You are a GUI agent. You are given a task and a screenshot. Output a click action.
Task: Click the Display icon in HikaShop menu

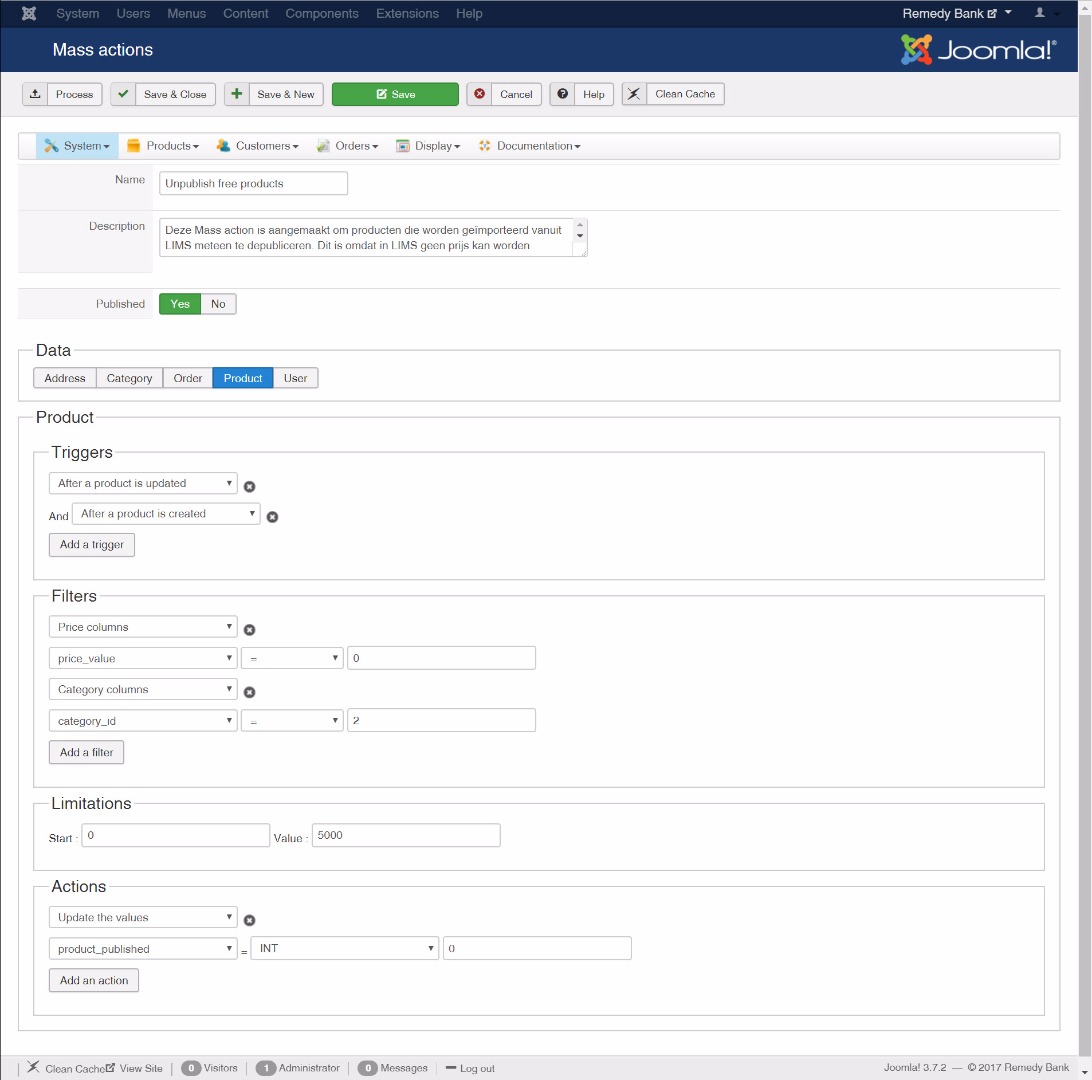(x=403, y=146)
